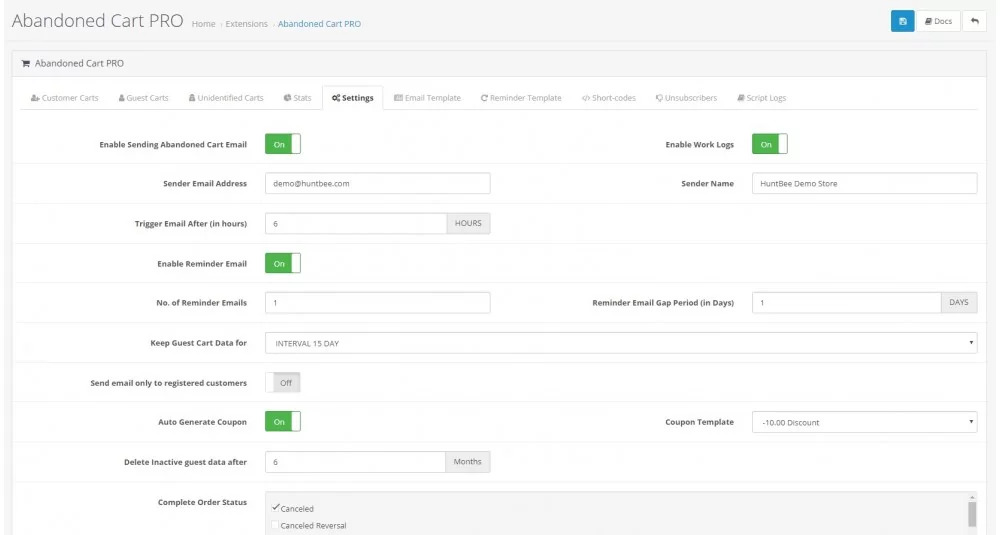Open the Email Template tab

point(427,98)
